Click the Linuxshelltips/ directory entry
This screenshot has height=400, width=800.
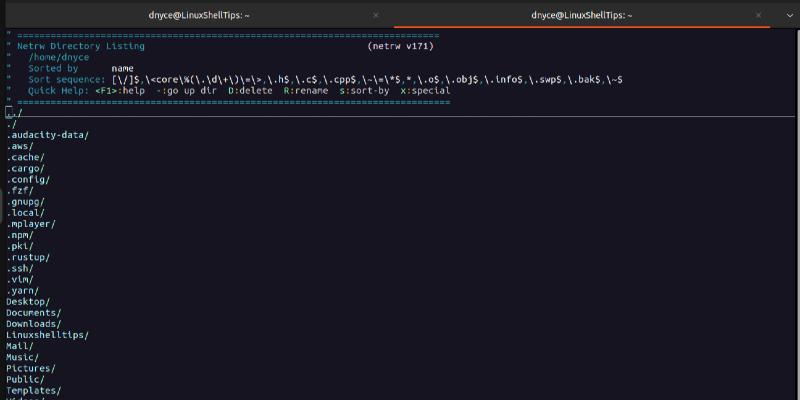[47, 335]
